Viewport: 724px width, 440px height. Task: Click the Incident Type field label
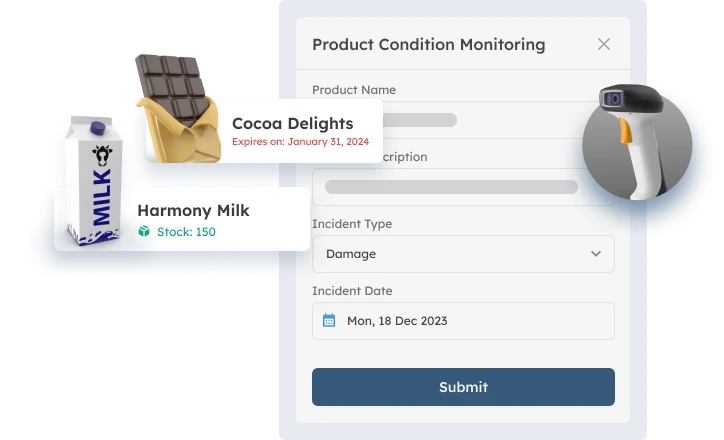(x=352, y=224)
